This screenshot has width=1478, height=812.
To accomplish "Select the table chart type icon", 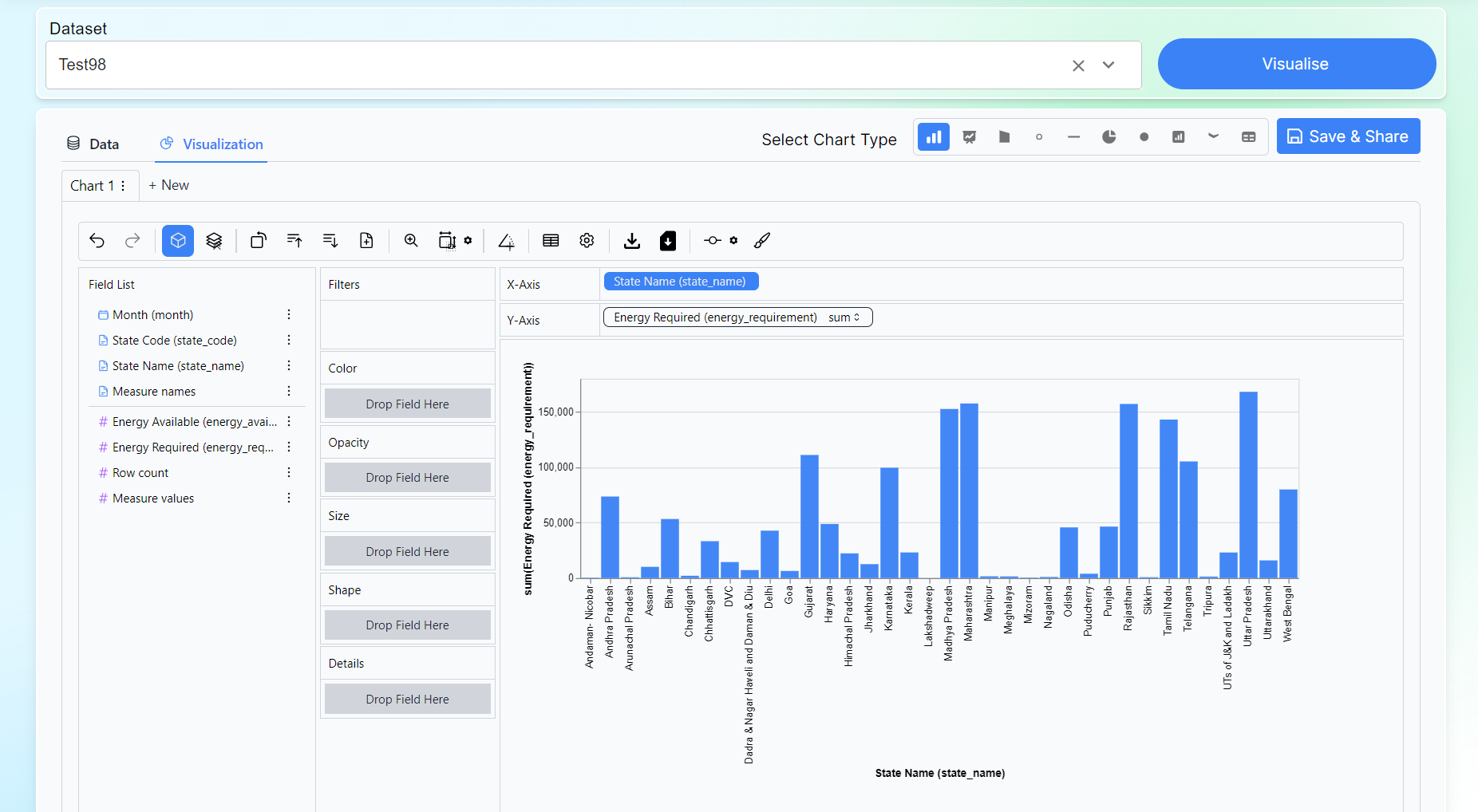I will coord(1249,137).
